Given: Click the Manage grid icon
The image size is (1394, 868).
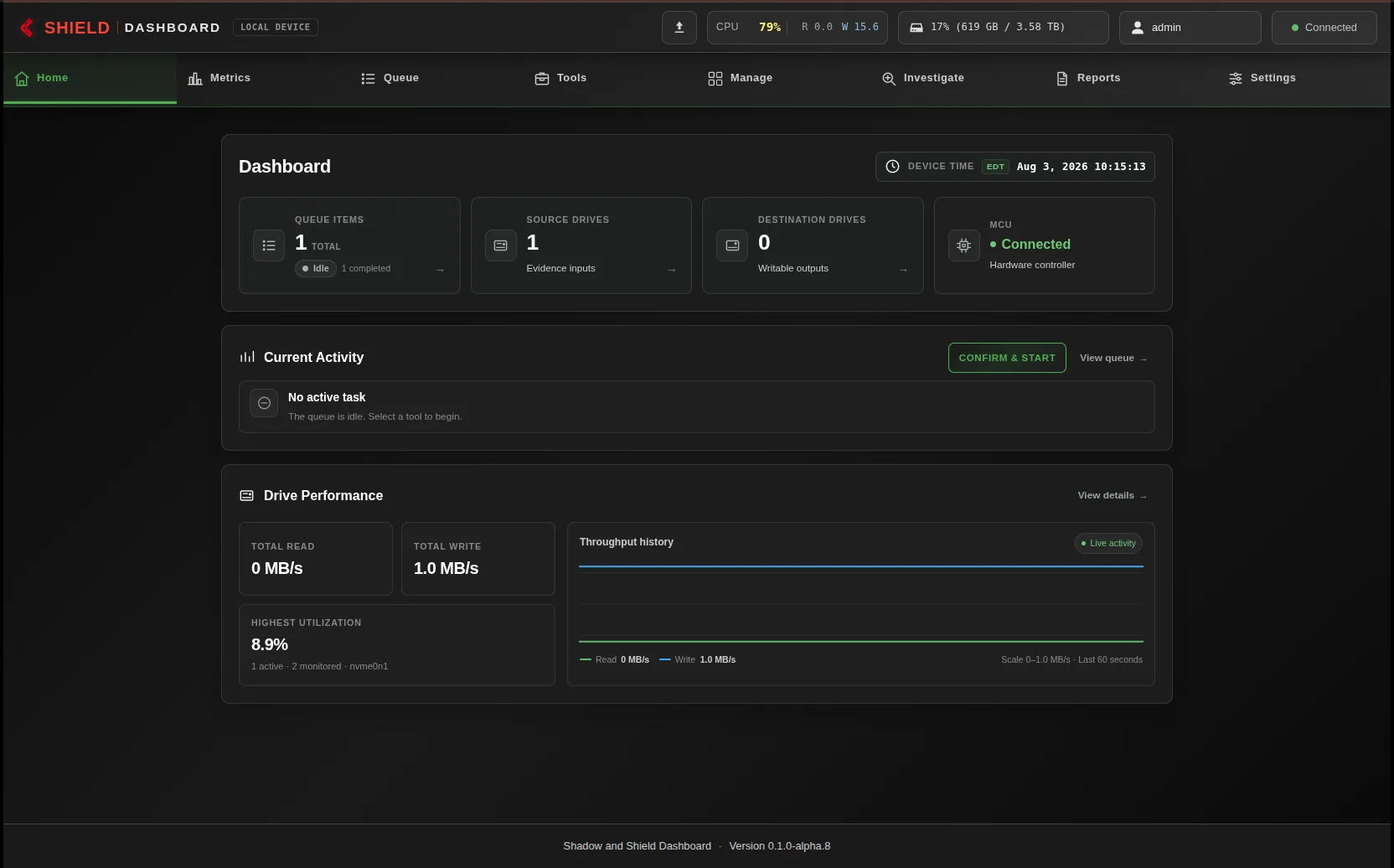Looking at the screenshot, I should click(715, 79).
